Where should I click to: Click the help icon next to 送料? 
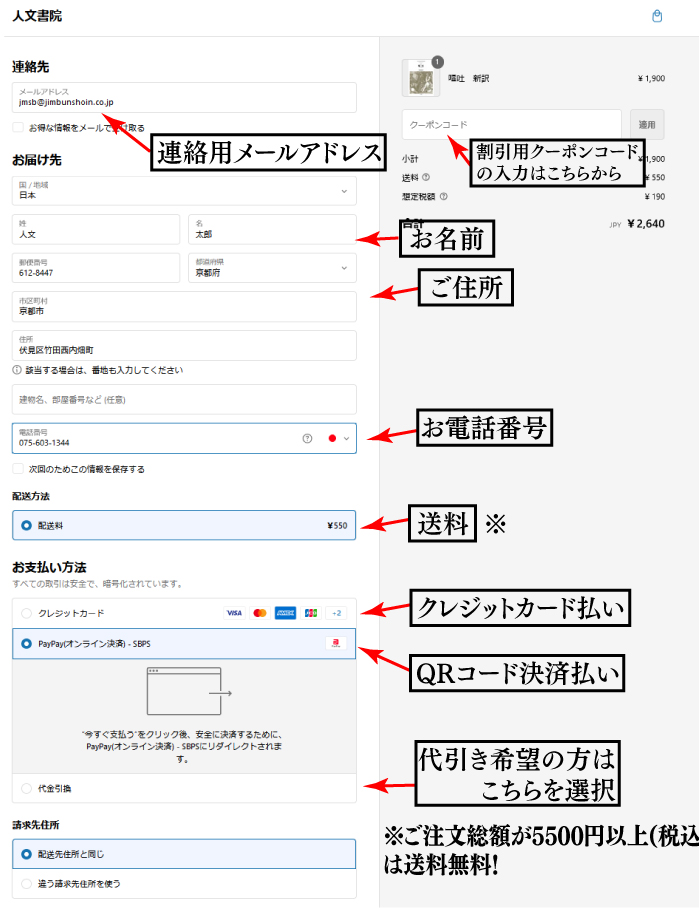[x=426, y=177]
